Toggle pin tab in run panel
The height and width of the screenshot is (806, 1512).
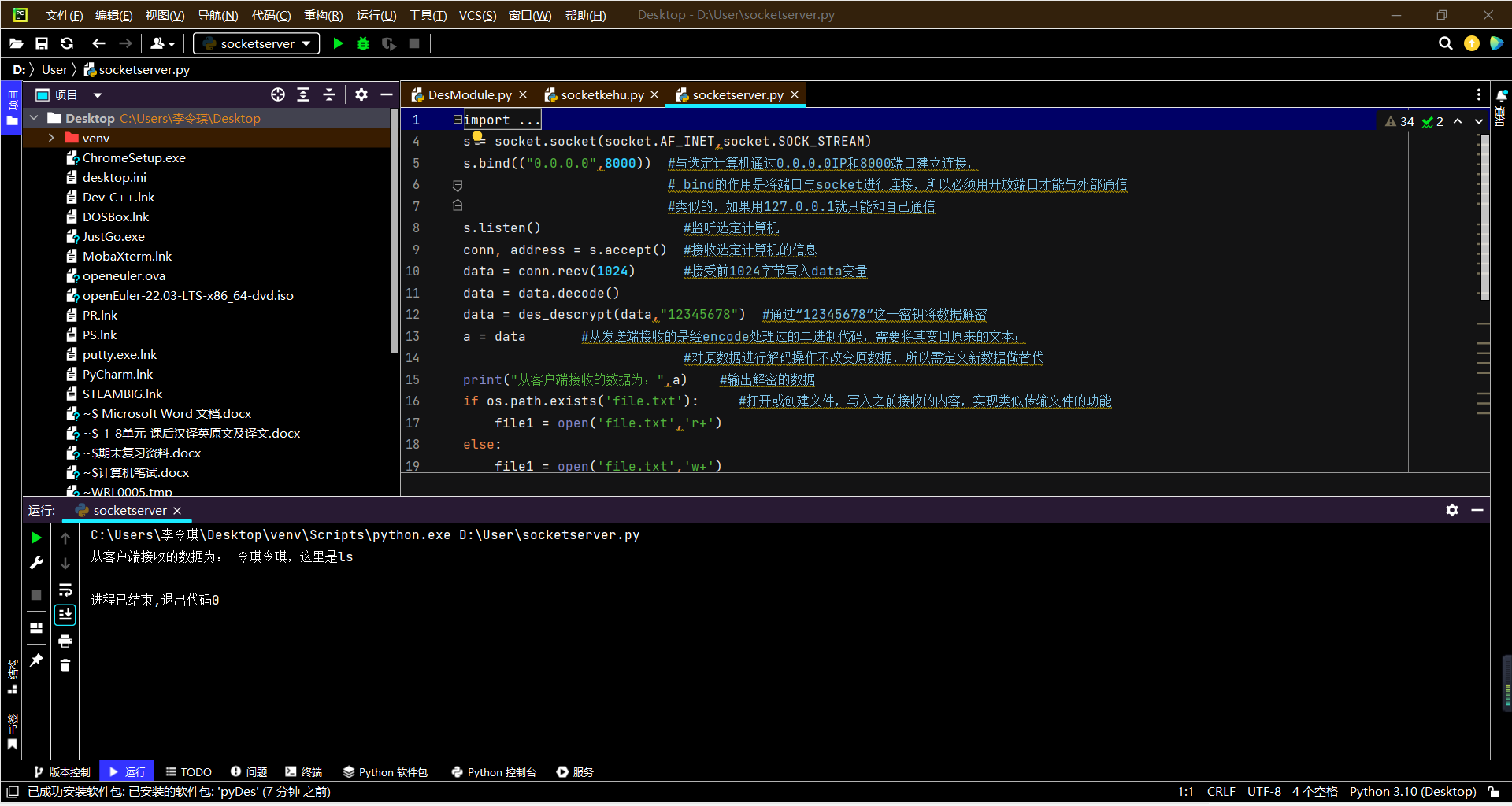[x=36, y=660]
